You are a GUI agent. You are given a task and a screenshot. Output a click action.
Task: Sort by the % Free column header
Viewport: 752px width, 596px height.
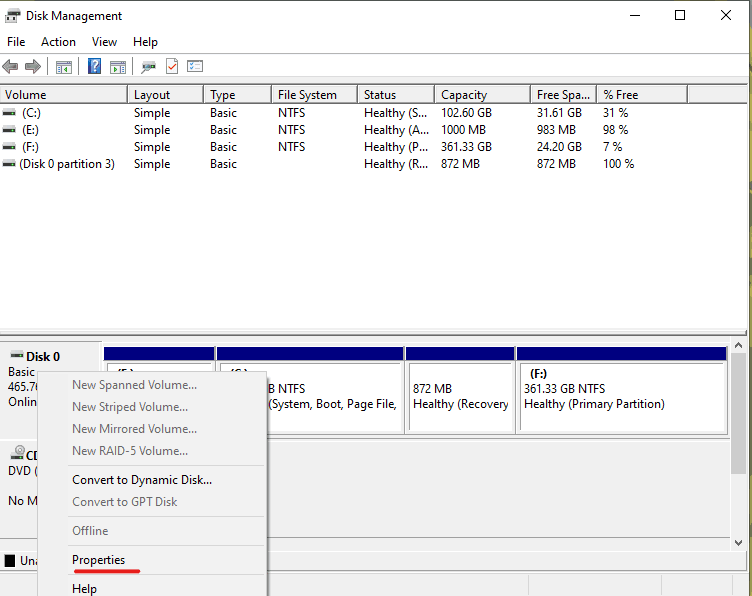coord(642,95)
